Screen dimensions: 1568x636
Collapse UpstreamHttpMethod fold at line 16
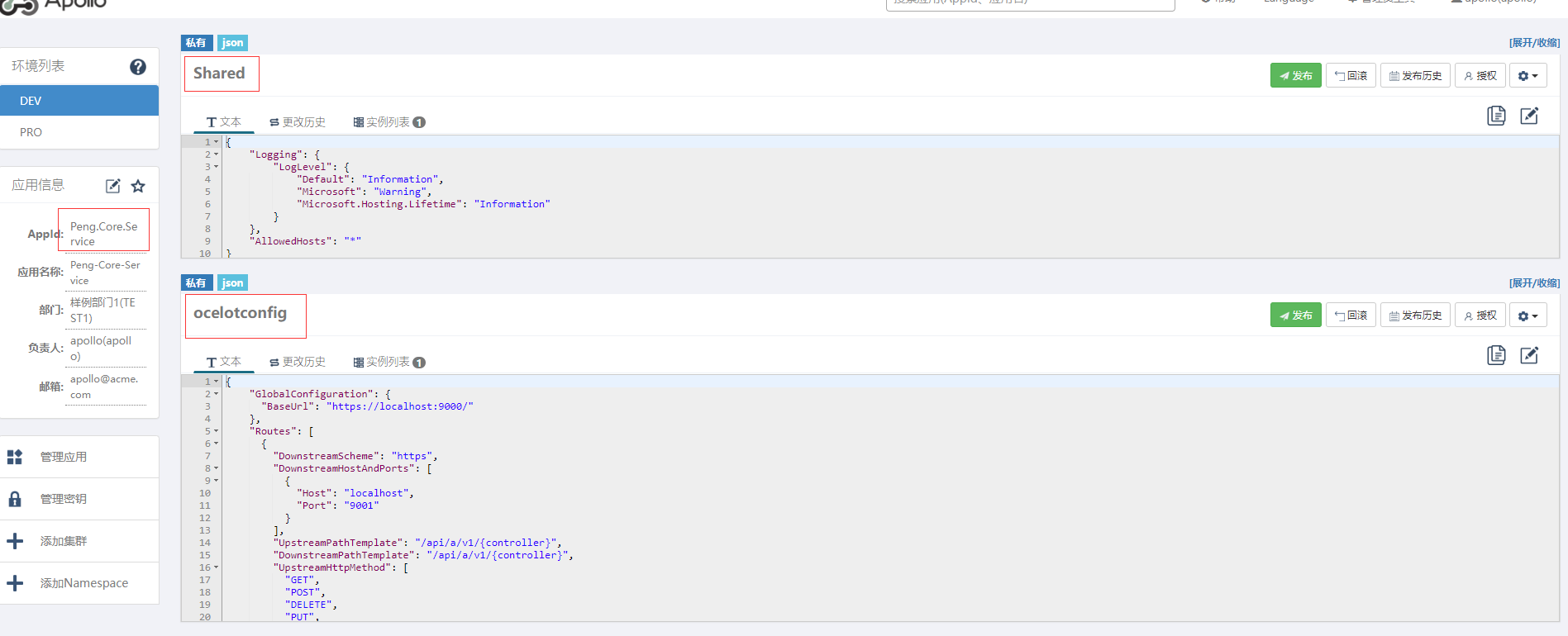pos(217,567)
